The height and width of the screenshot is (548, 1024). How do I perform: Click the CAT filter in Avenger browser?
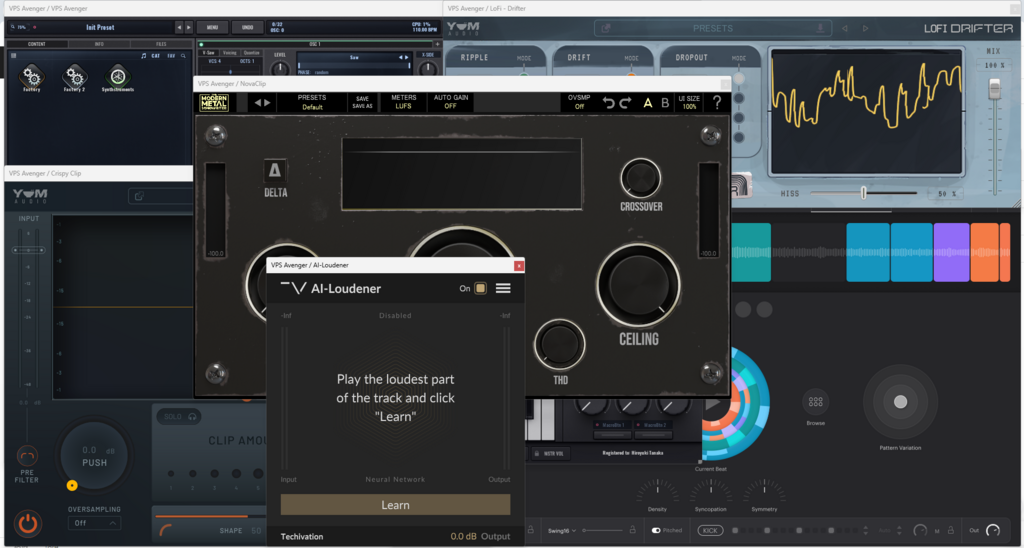[156, 56]
